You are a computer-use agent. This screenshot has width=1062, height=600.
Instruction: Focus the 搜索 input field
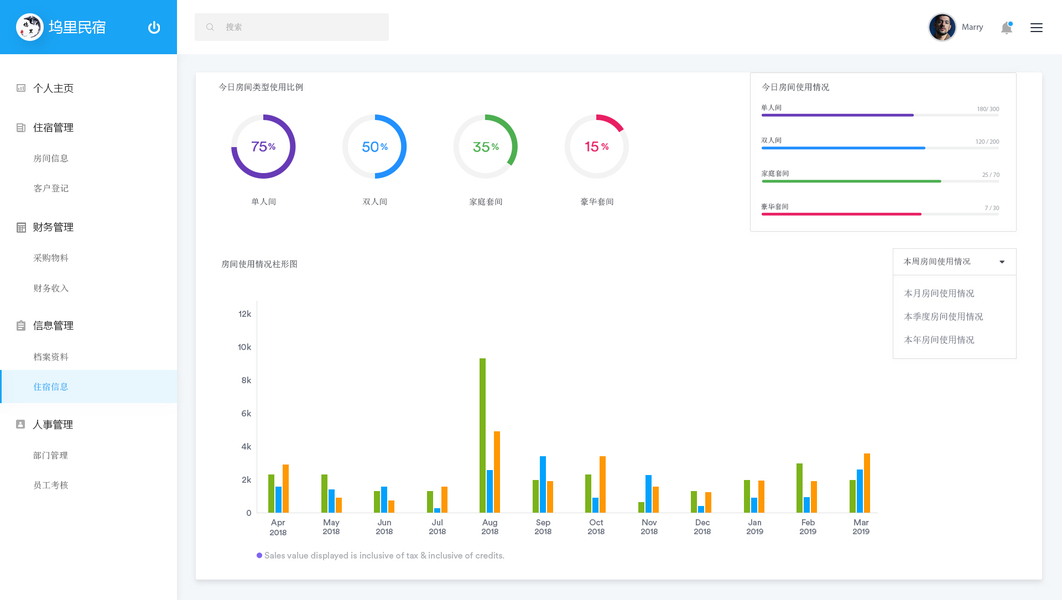pyautogui.click(x=292, y=27)
